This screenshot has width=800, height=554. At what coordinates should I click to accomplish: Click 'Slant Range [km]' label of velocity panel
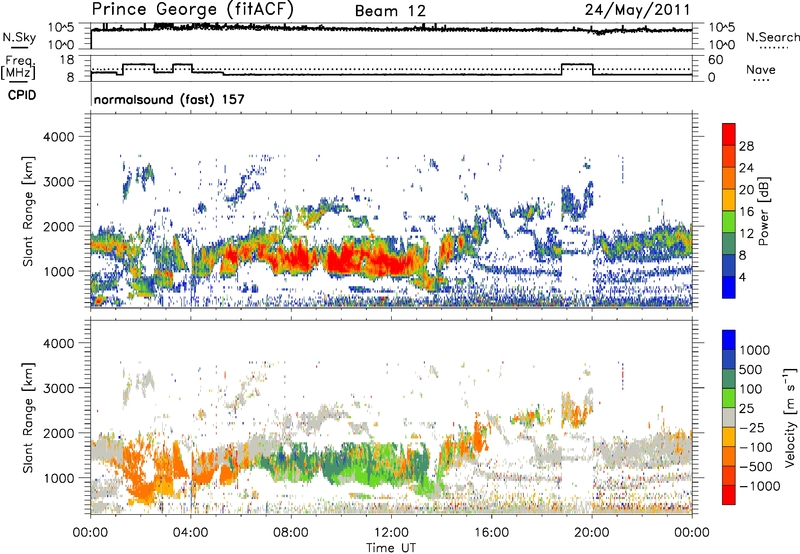tap(29, 417)
